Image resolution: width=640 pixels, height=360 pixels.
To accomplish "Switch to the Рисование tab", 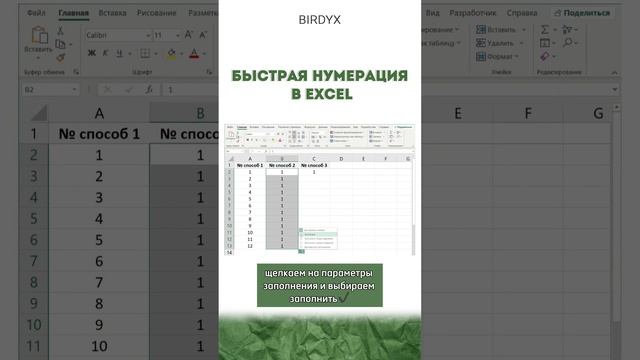I will coord(156,13).
